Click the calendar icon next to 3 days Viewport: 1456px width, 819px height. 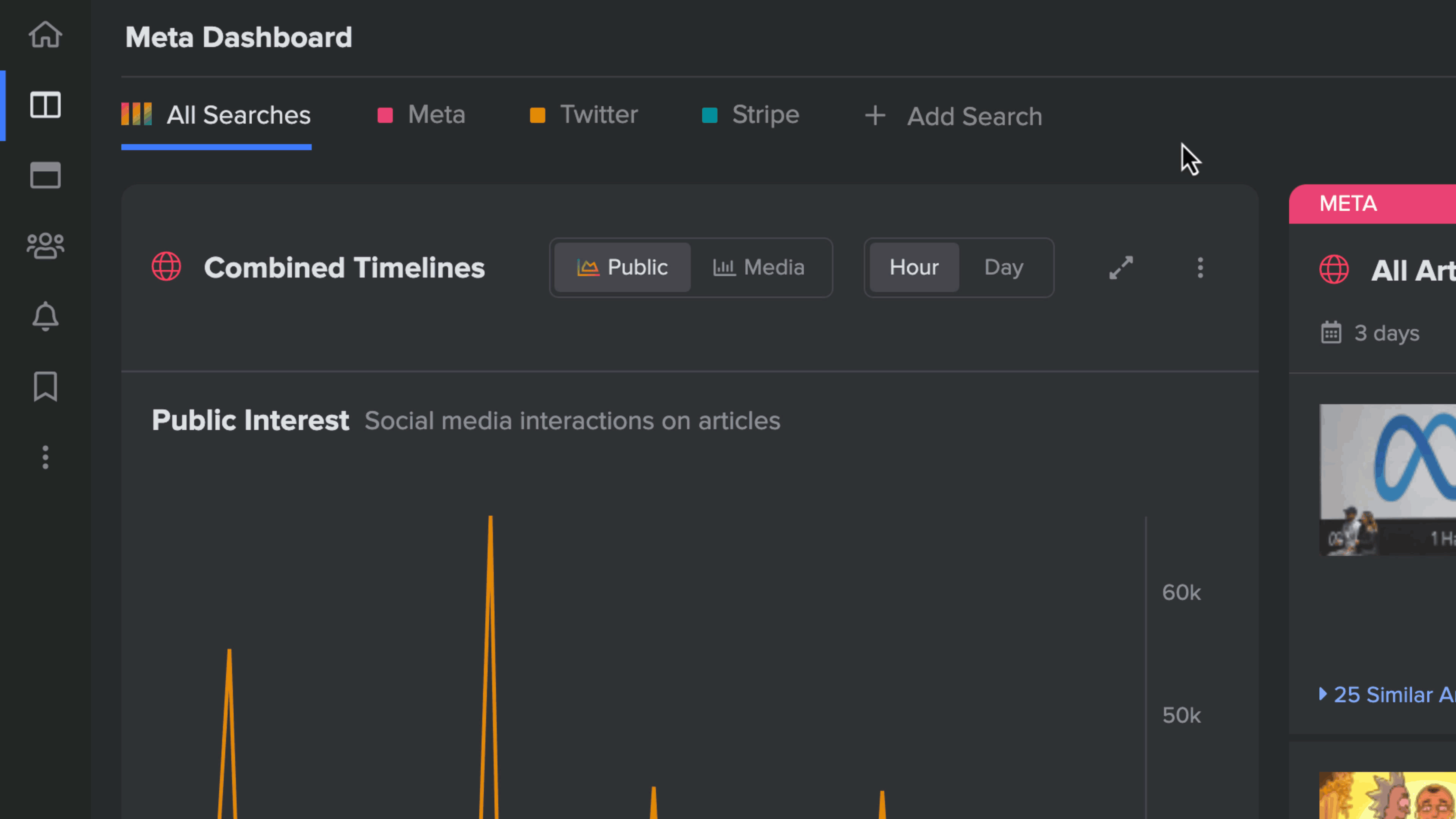click(1331, 332)
